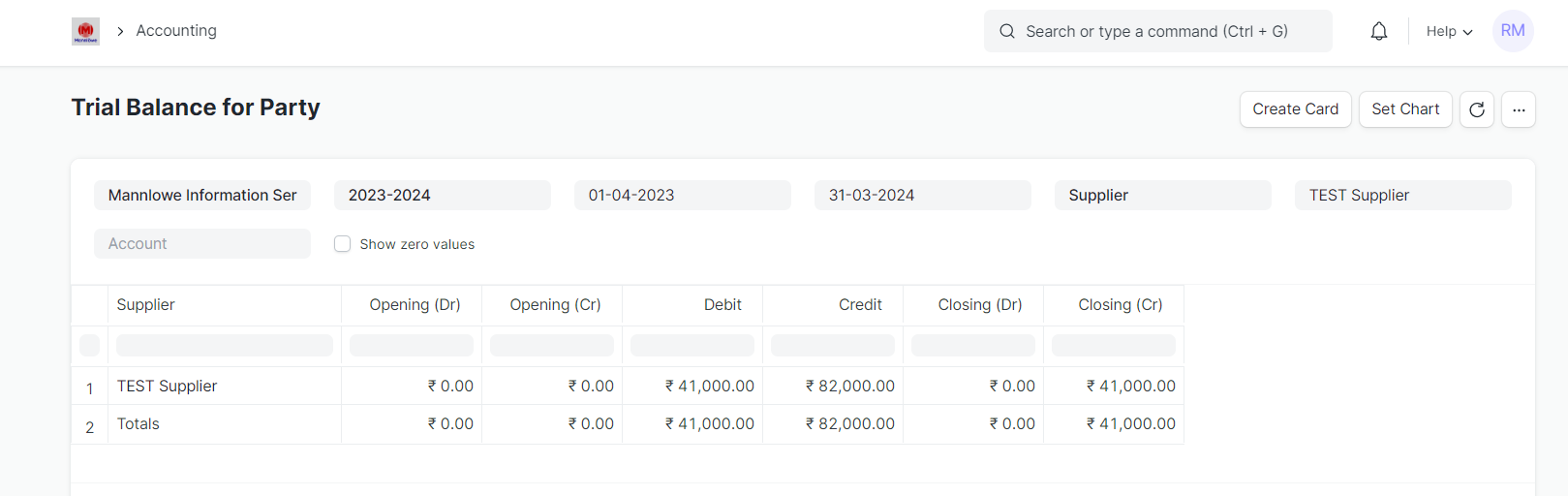Open the Company filter Mannlowe Information Ser
Image resolution: width=1568 pixels, height=496 pixels.
(x=202, y=195)
